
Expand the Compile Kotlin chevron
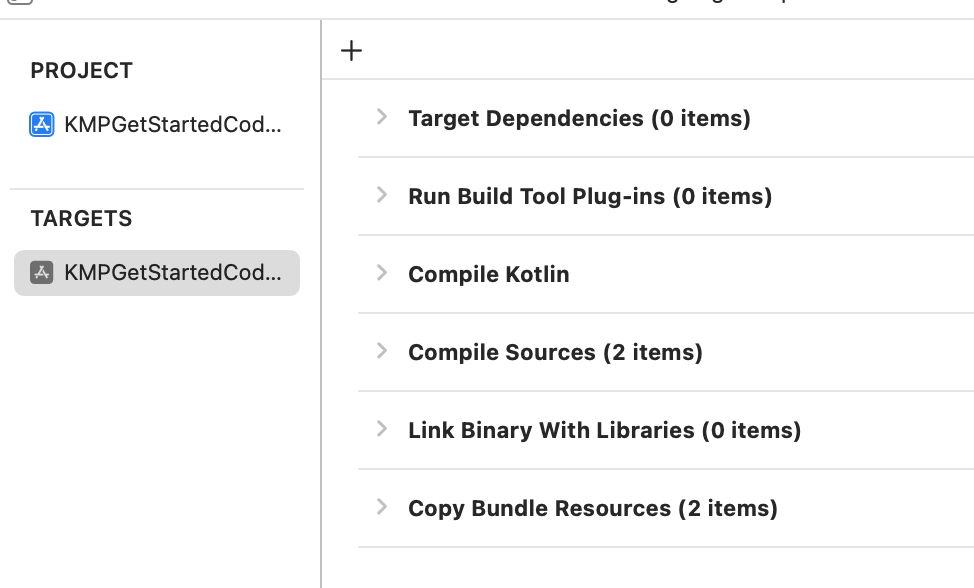(x=381, y=273)
